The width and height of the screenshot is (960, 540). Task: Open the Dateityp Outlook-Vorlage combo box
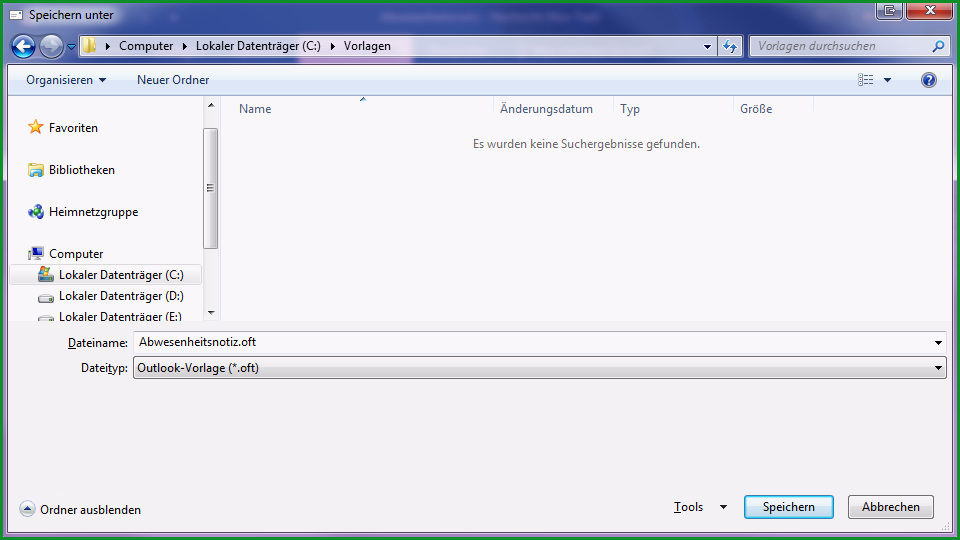[539, 368]
